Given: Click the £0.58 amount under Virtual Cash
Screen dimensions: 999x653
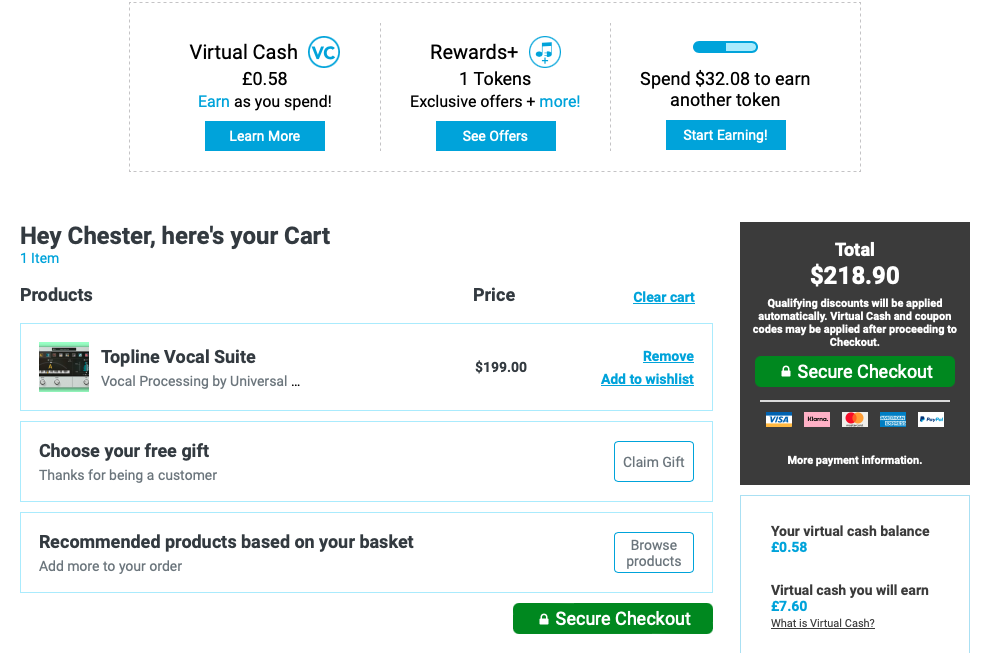Looking at the screenshot, I should 264,79.
